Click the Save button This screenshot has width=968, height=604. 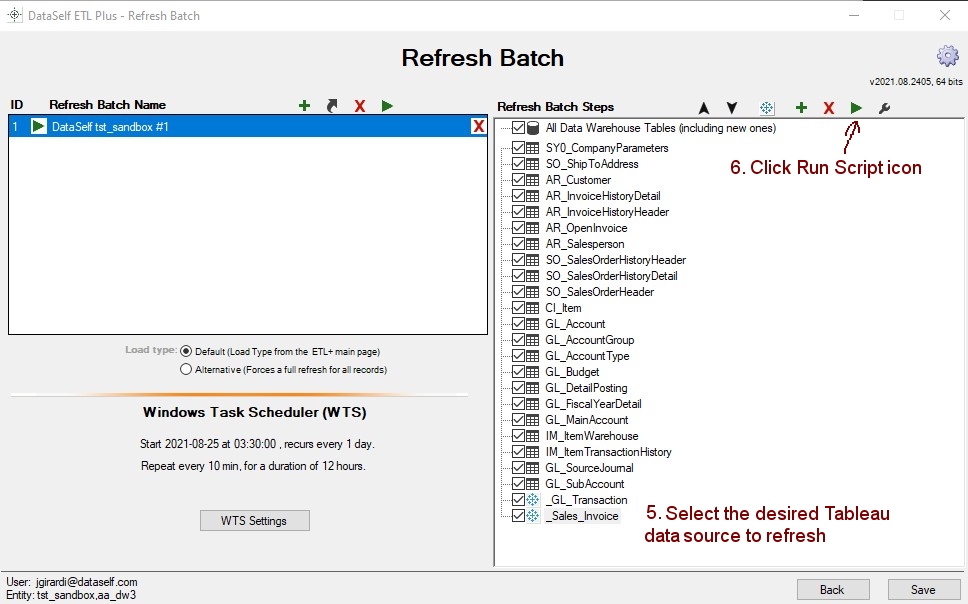point(923,590)
